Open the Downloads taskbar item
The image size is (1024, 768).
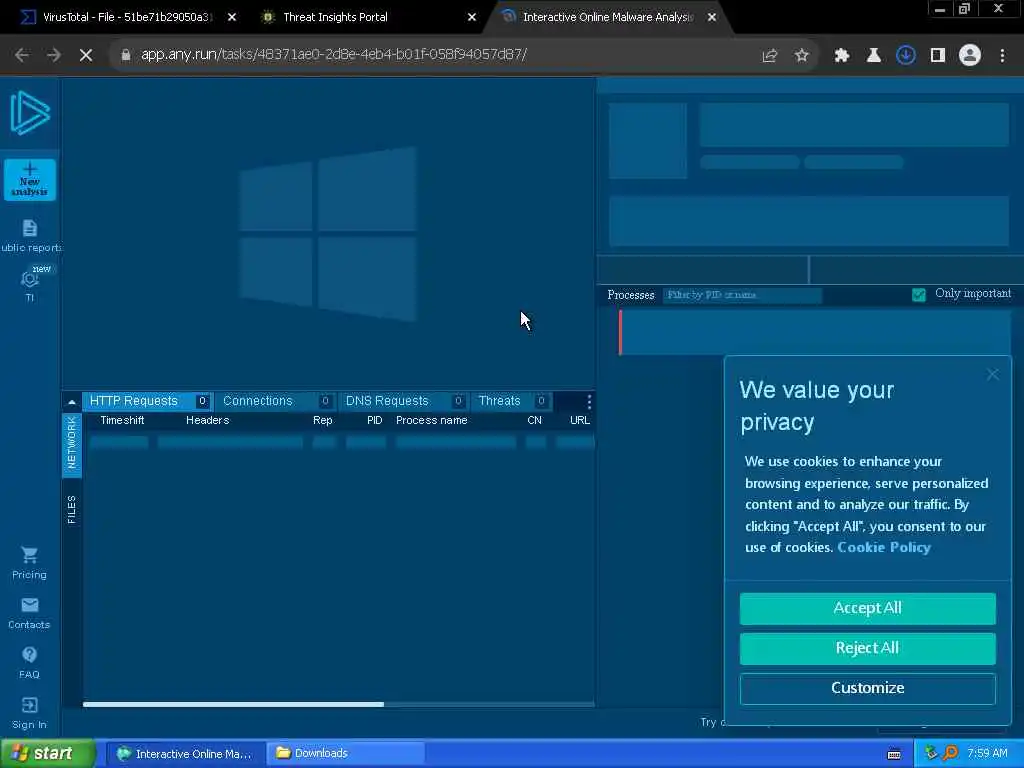[346, 754]
